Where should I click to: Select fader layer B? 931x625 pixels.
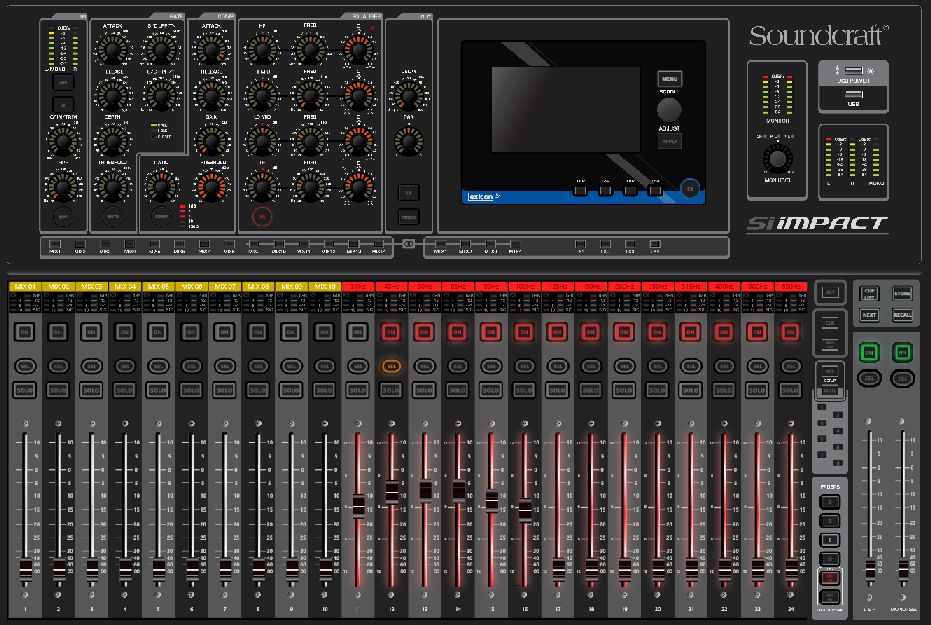tap(829, 521)
